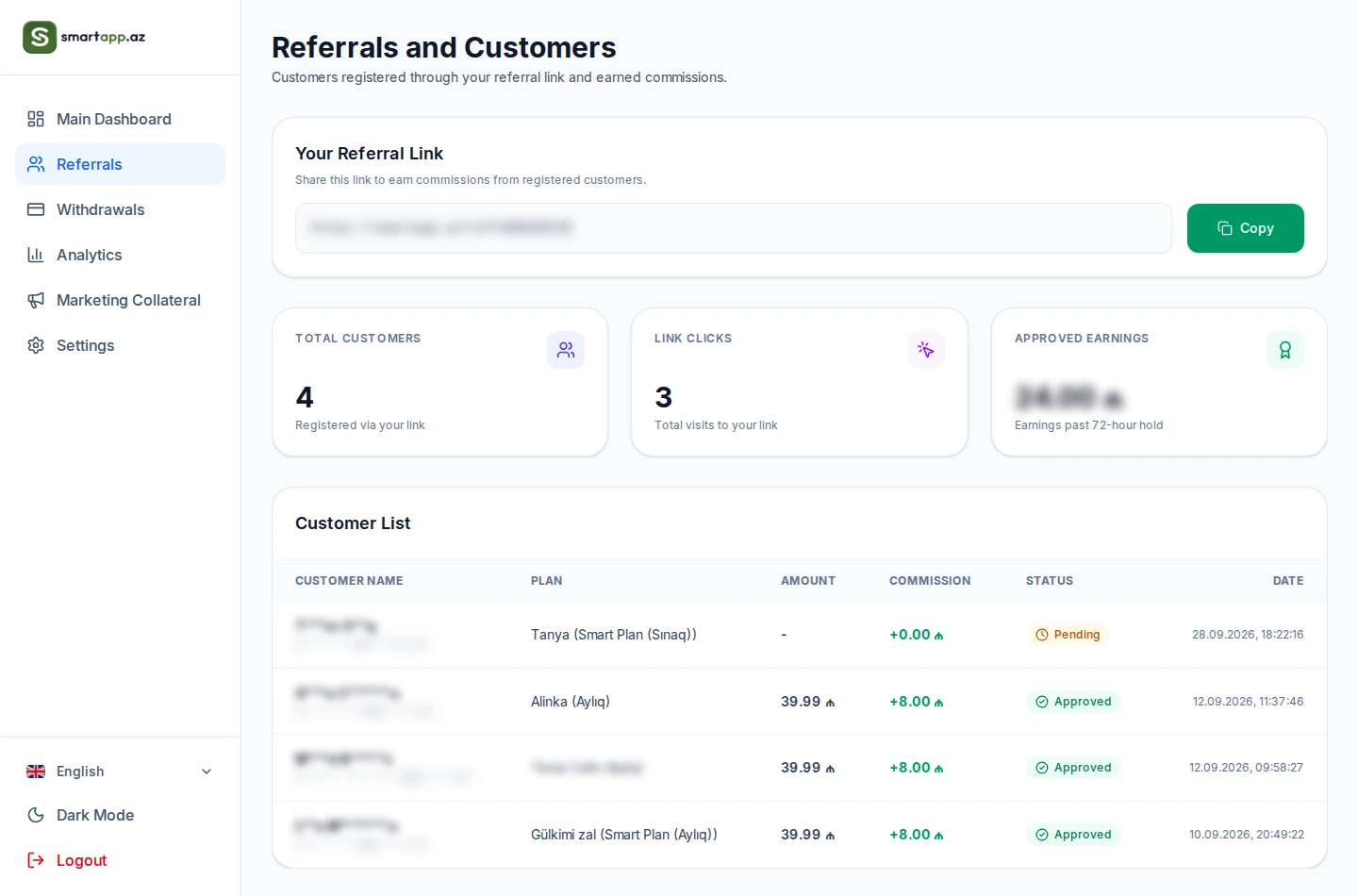Click the Pending status badge
1358x896 pixels.
1068,635
